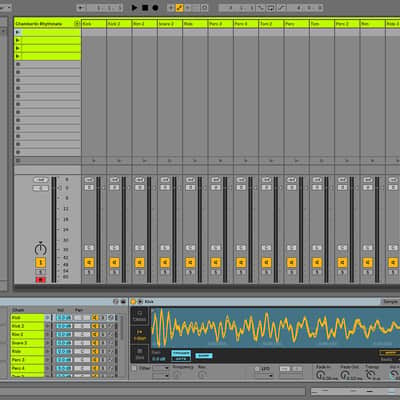Select the Kick 2 track header

click(x=119, y=24)
